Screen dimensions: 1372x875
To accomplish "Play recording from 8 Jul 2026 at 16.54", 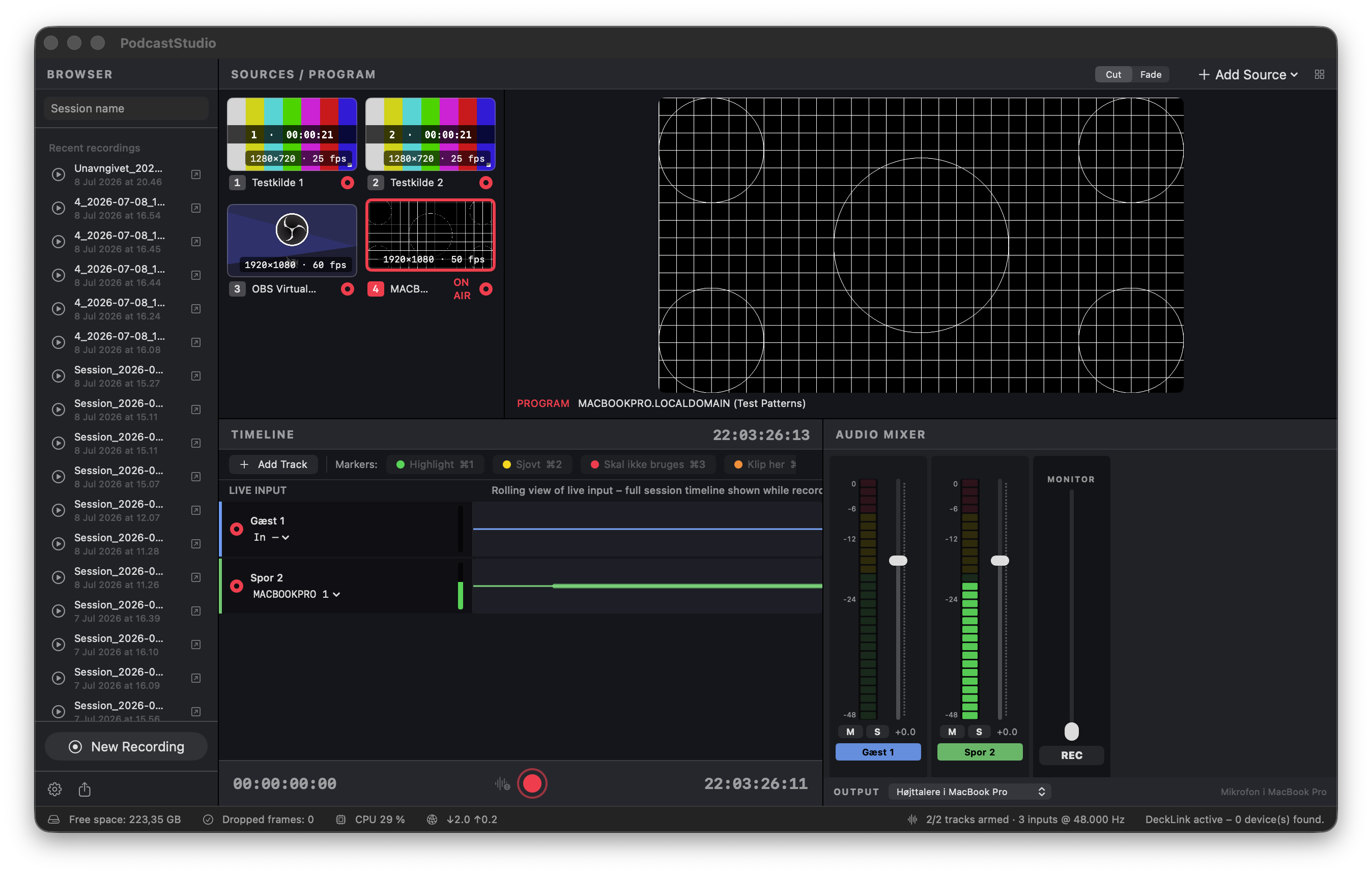I will click(58, 208).
